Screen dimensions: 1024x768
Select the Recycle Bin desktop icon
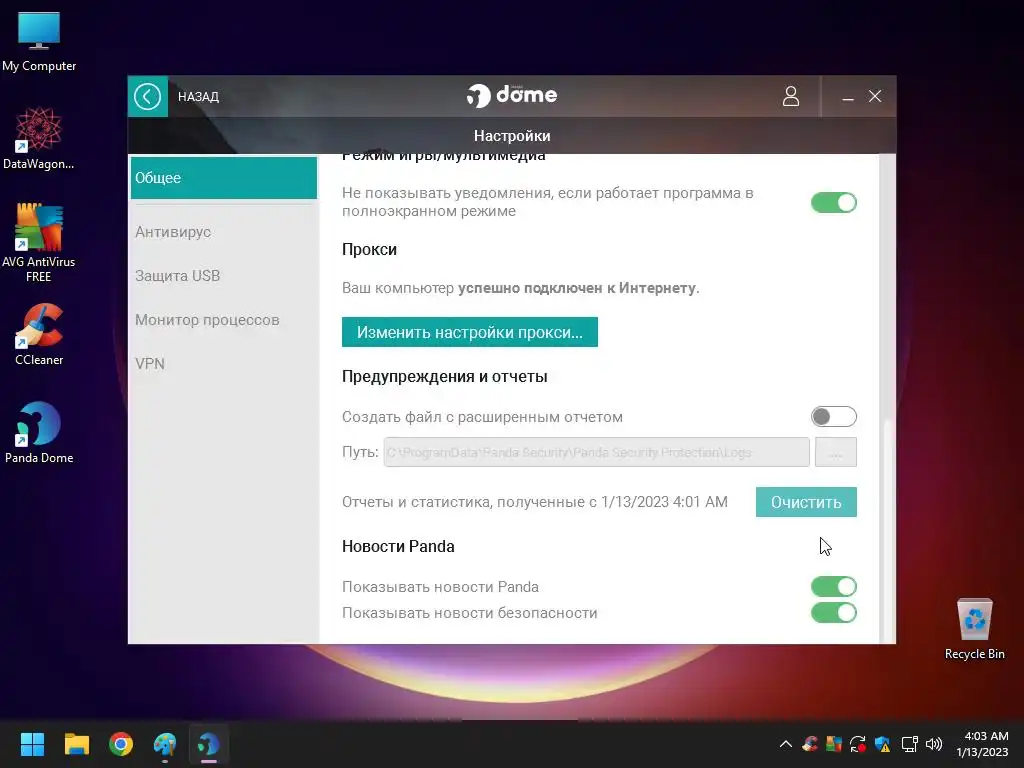point(974,629)
